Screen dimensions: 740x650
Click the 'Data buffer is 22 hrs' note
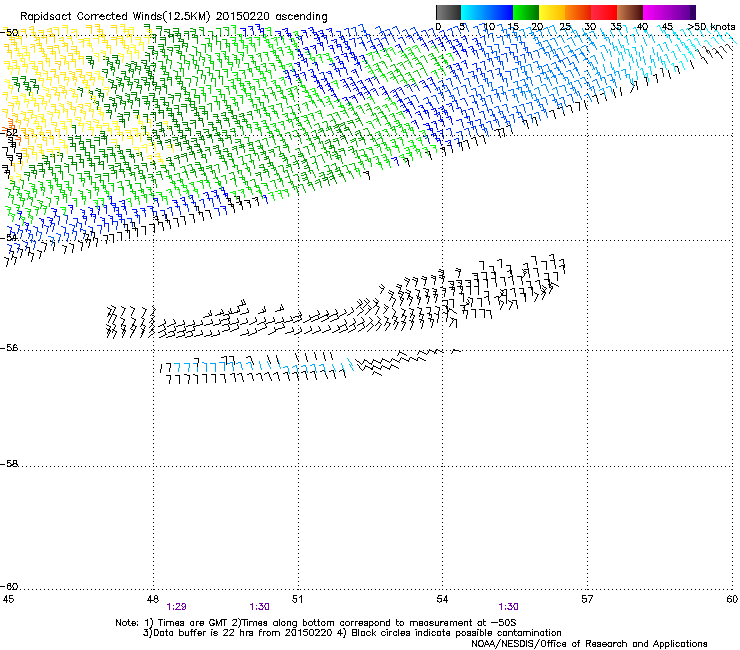point(352,633)
